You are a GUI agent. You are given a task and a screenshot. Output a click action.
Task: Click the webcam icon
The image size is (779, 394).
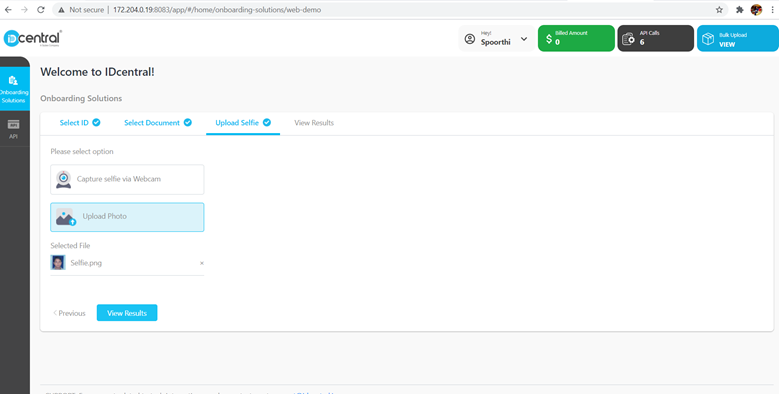[x=63, y=179]
